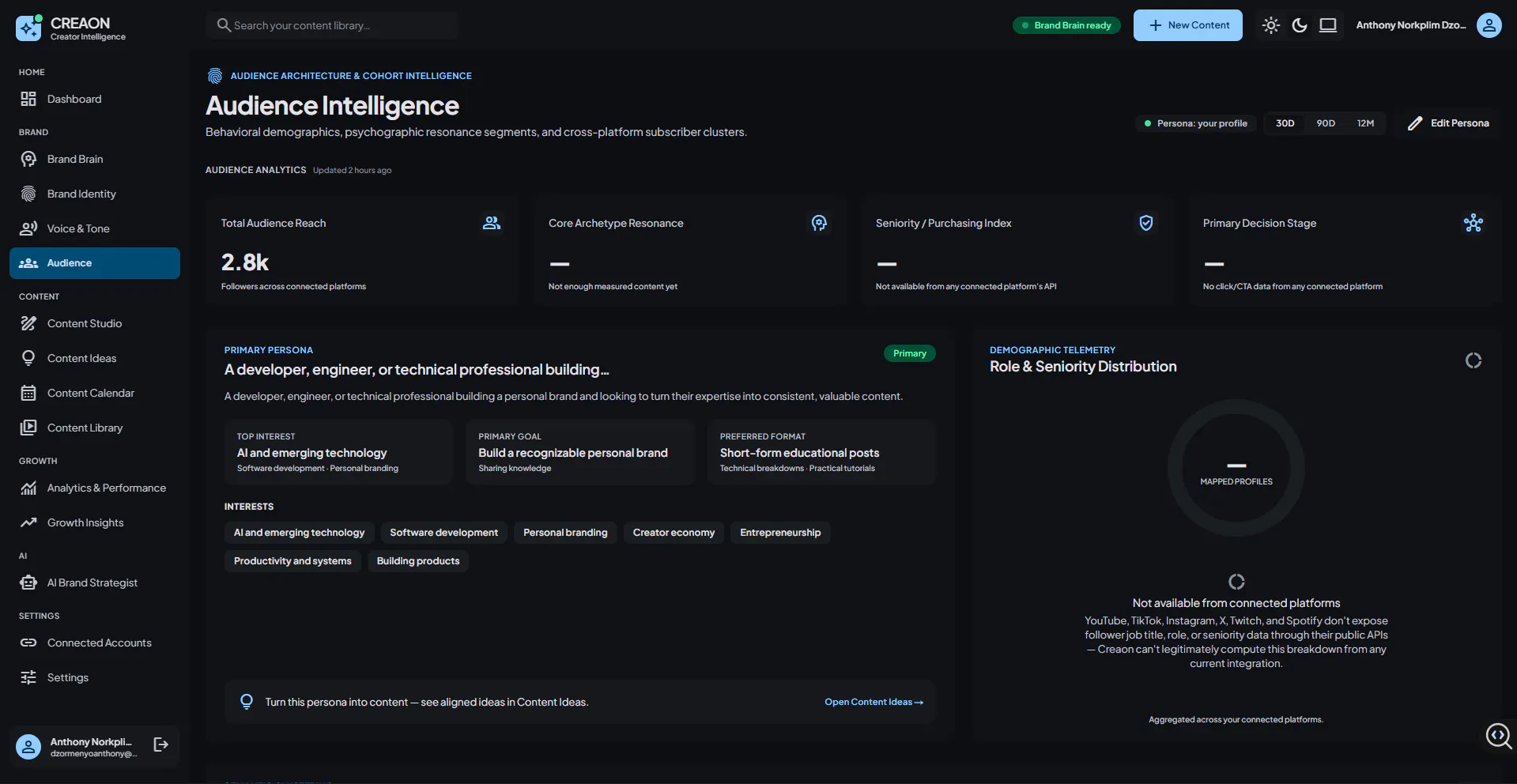The image size is (1517, 784).
Task: Click the sidebar user avatar
Action: coord(28,747)
